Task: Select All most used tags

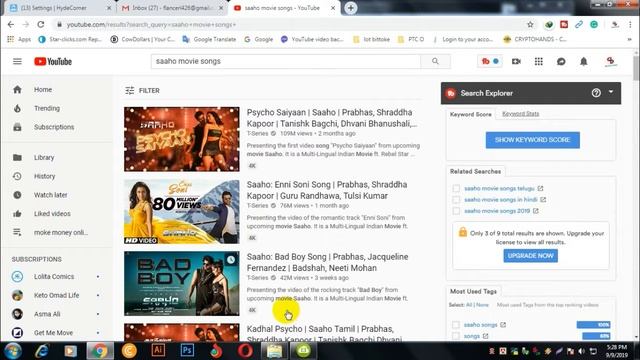Action: (x=469, y=305)
